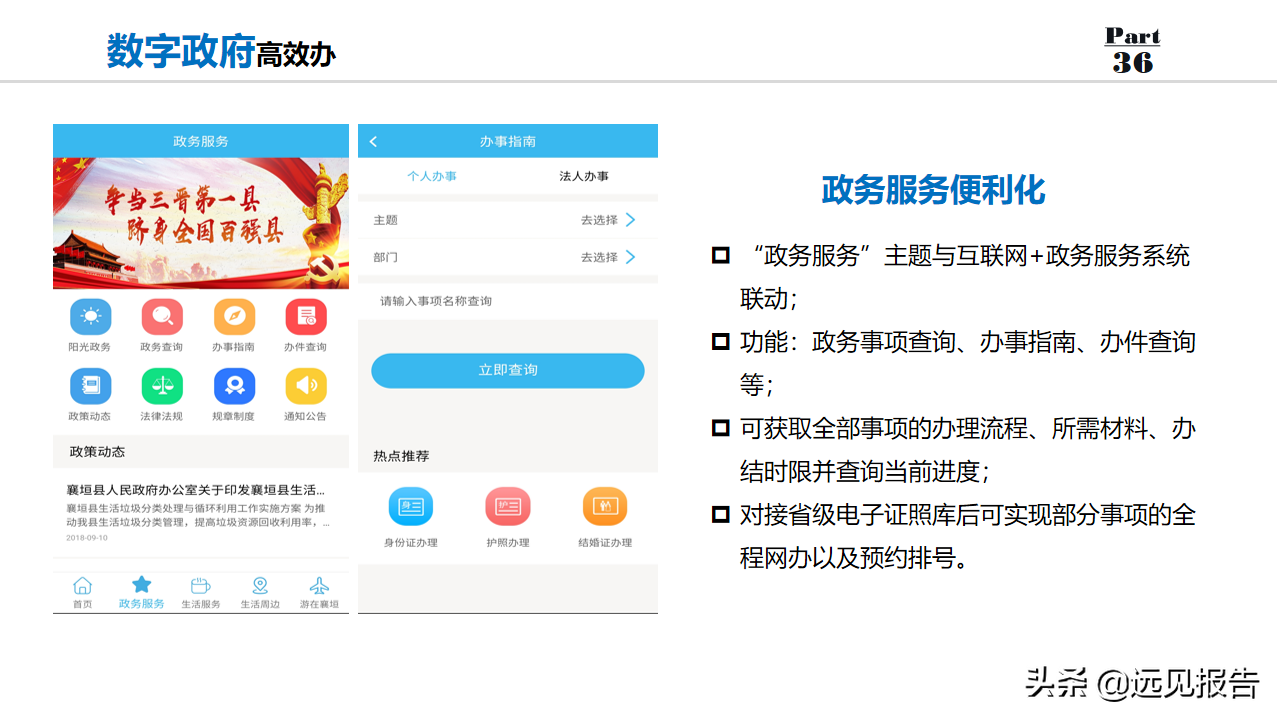Expand the 部门 去选择 chevron
This screenshot has height=720, width=1280.
click(x=631, y=257)
